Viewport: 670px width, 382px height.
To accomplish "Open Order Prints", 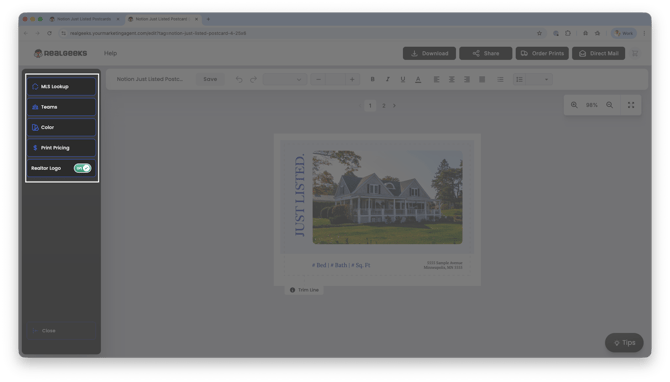I will 542,53.
